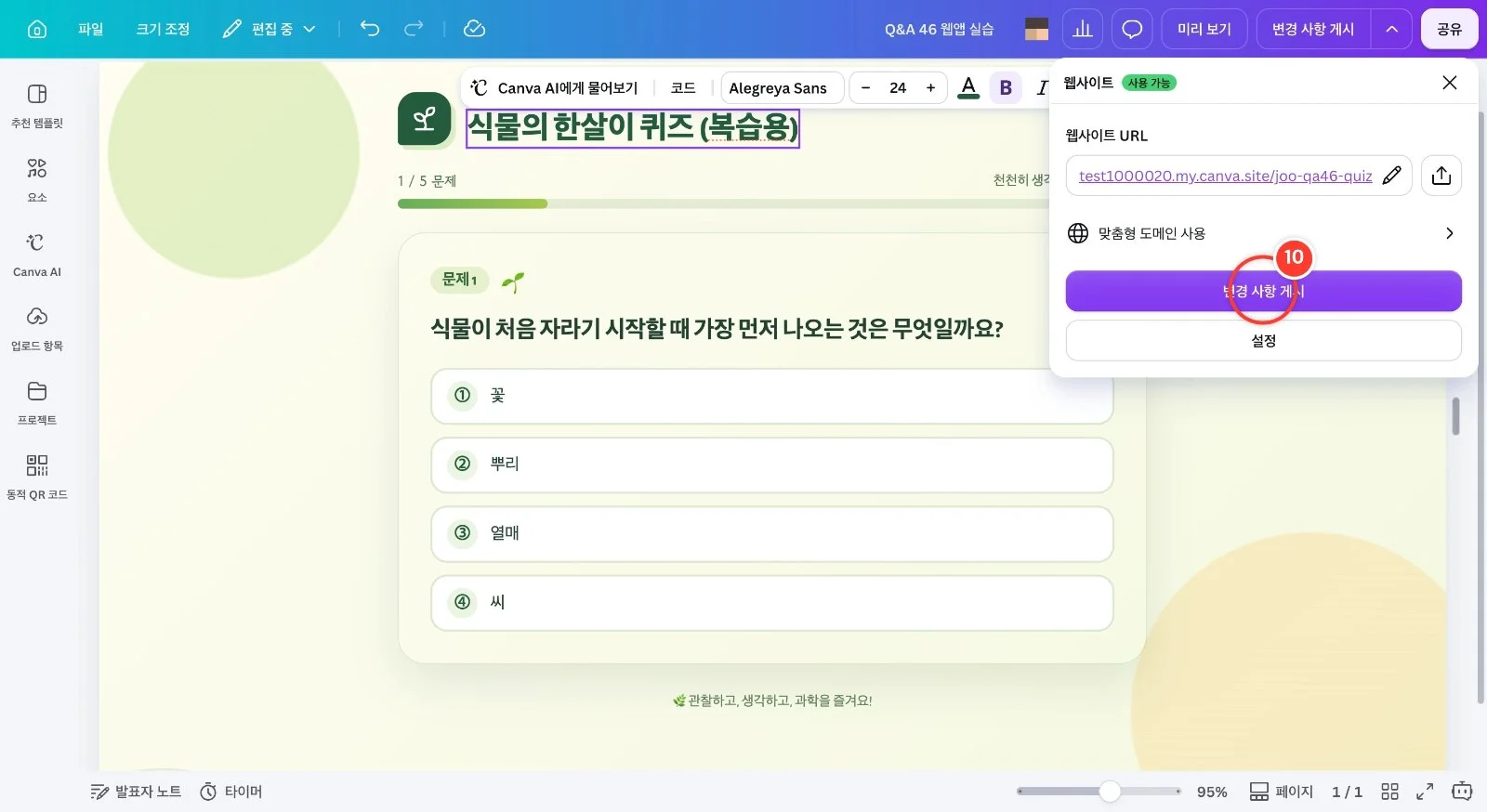Toggle bold text formatting
Image resolution: width=1487 pixels, height=812 pixels.
(x=1006, y=87)
